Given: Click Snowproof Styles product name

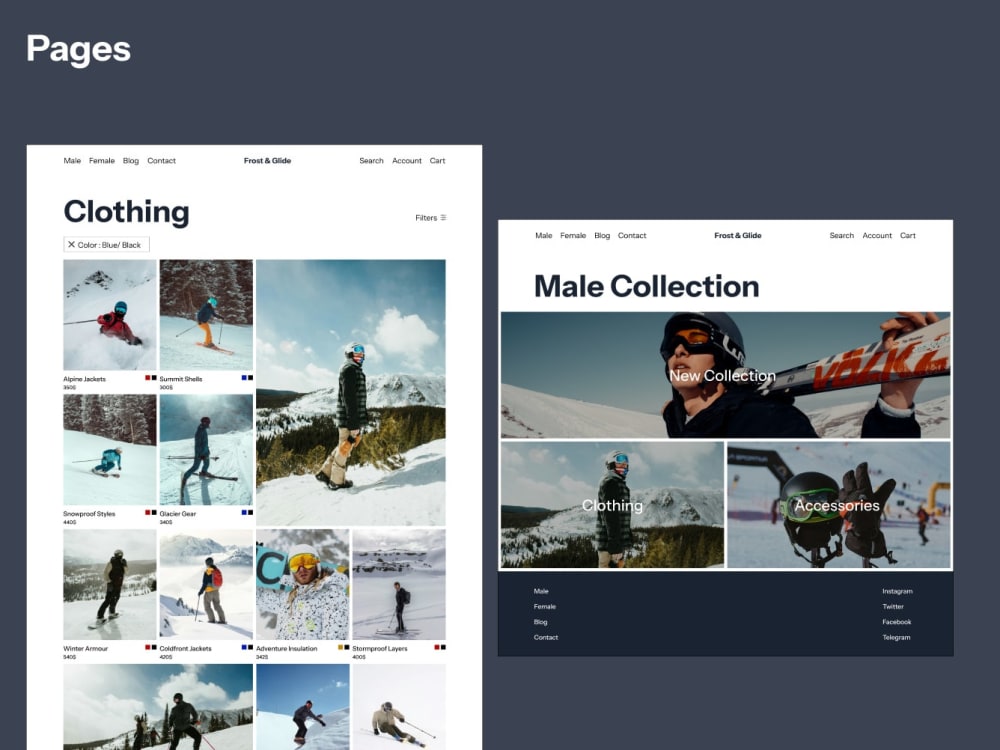Looking at the screenshot, I should (x=89, y=513).
